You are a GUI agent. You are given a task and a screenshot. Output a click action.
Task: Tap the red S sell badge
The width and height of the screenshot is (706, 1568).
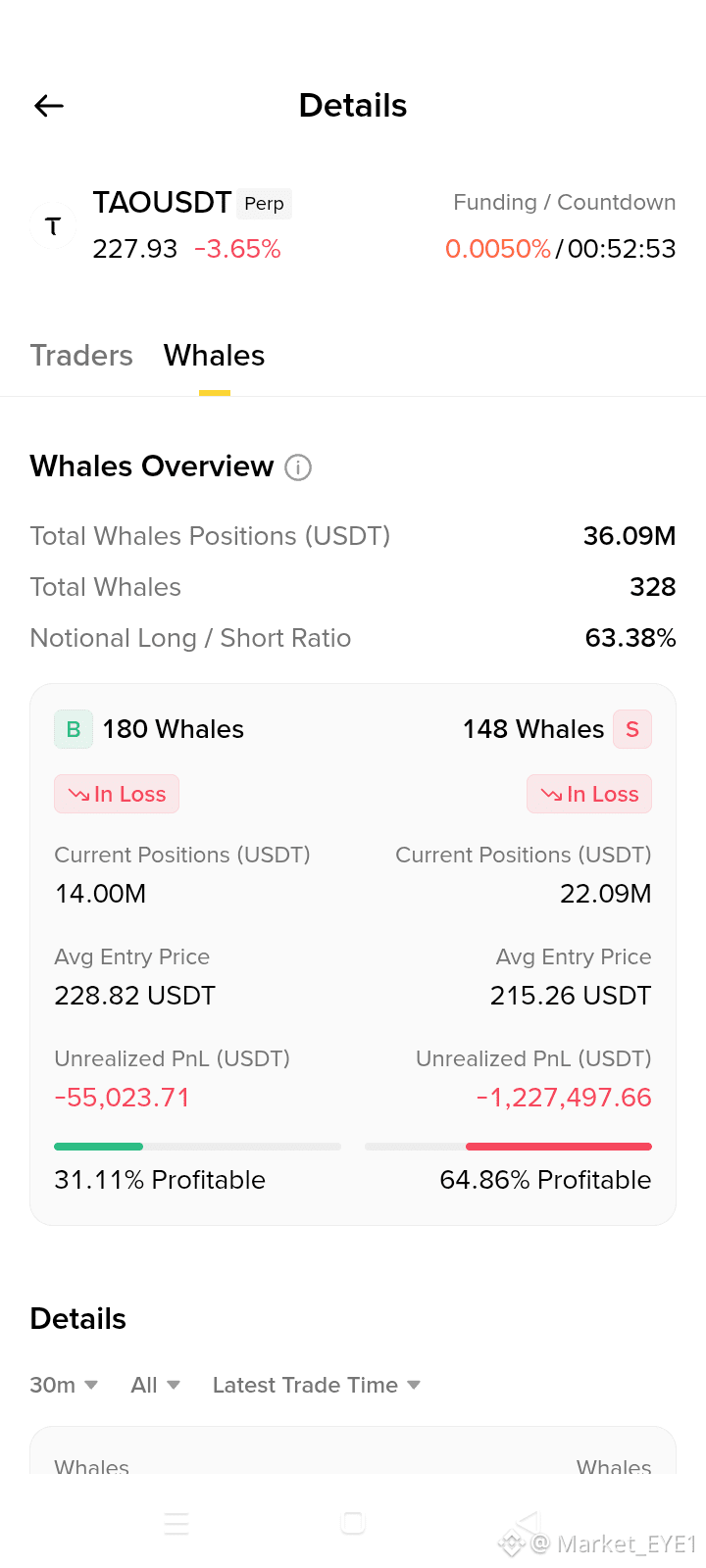[x=632, y=729]
